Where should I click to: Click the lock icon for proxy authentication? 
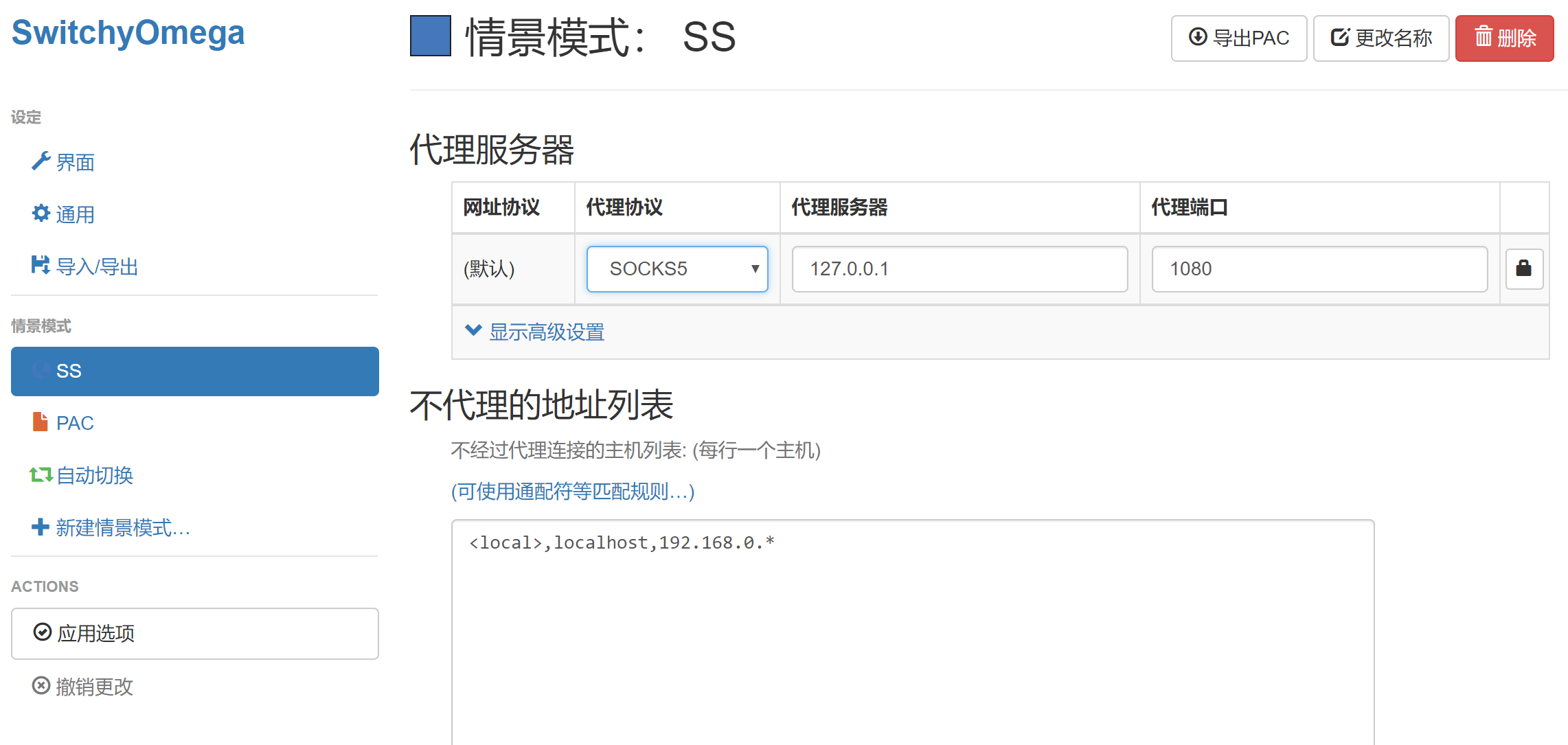click(x=1523, y=268)
